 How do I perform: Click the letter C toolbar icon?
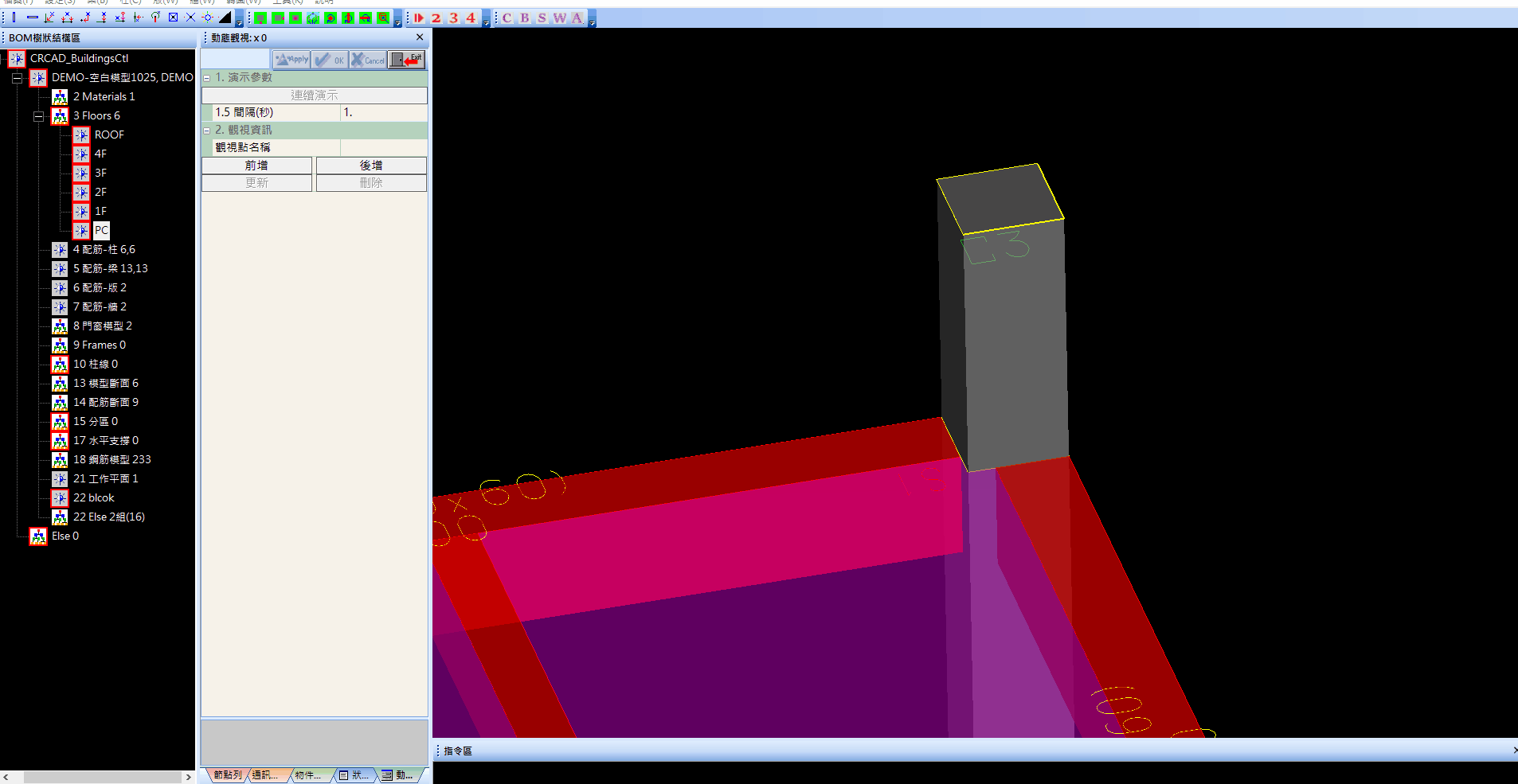[x=507, y=18]
